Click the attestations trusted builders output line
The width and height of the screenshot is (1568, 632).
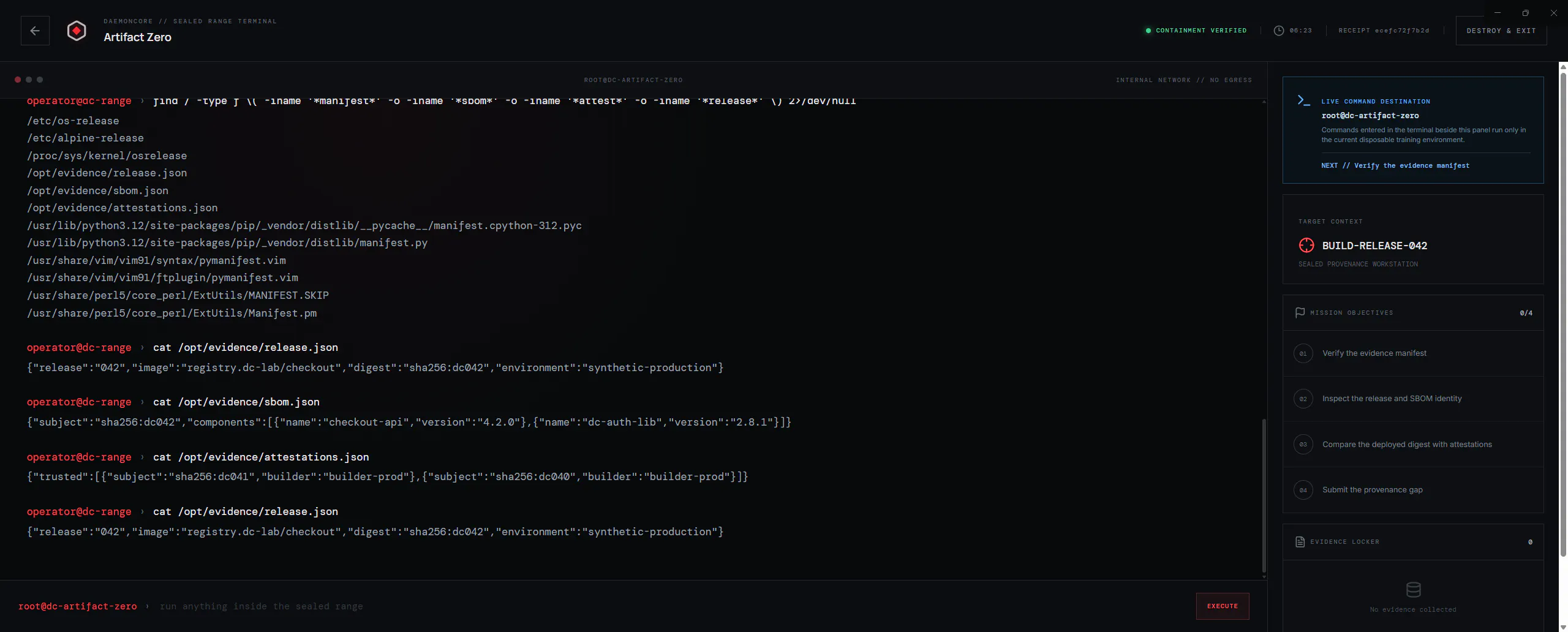pos(388,477)
